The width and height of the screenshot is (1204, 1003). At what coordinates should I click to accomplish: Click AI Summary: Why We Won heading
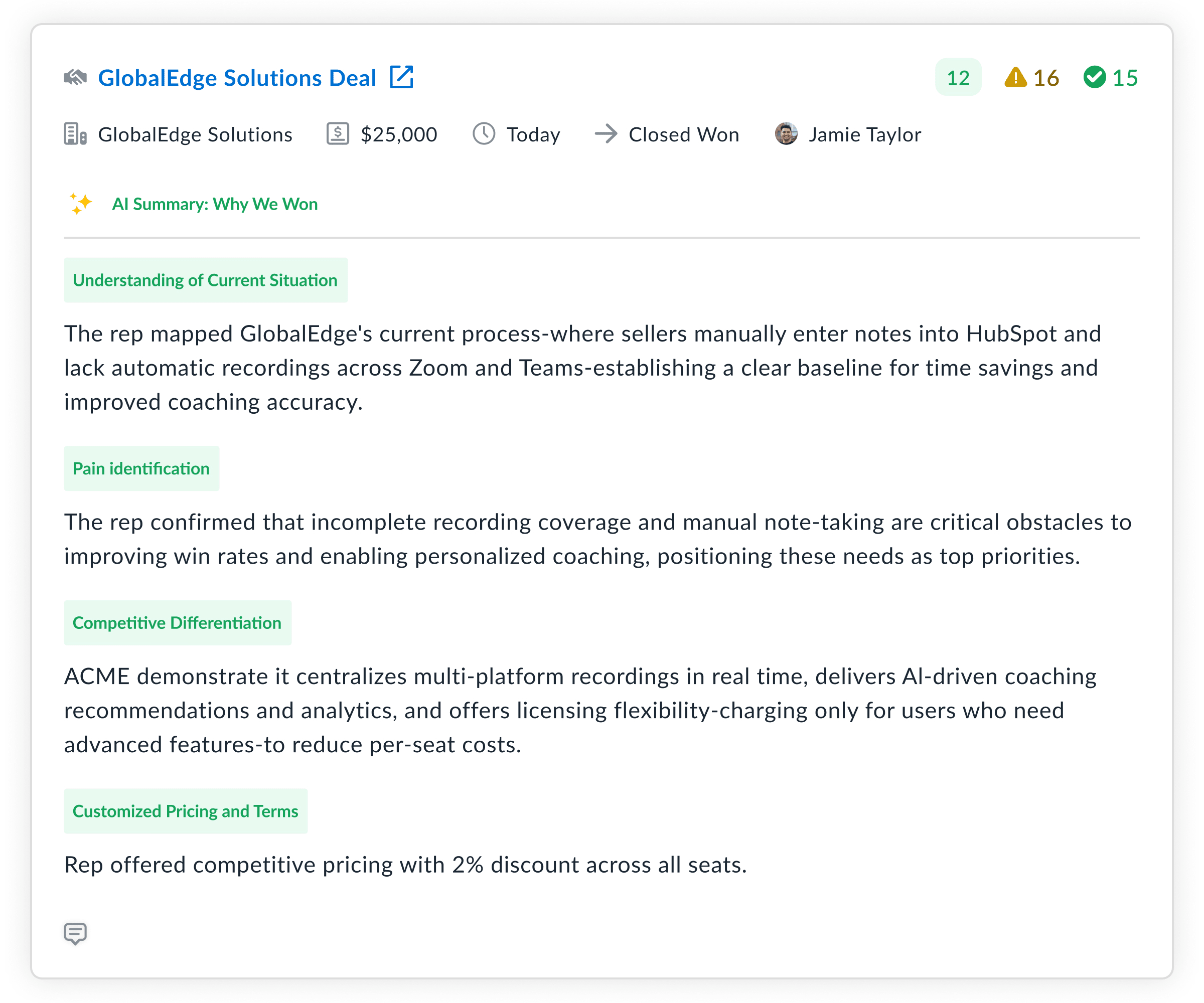(214, 204)
